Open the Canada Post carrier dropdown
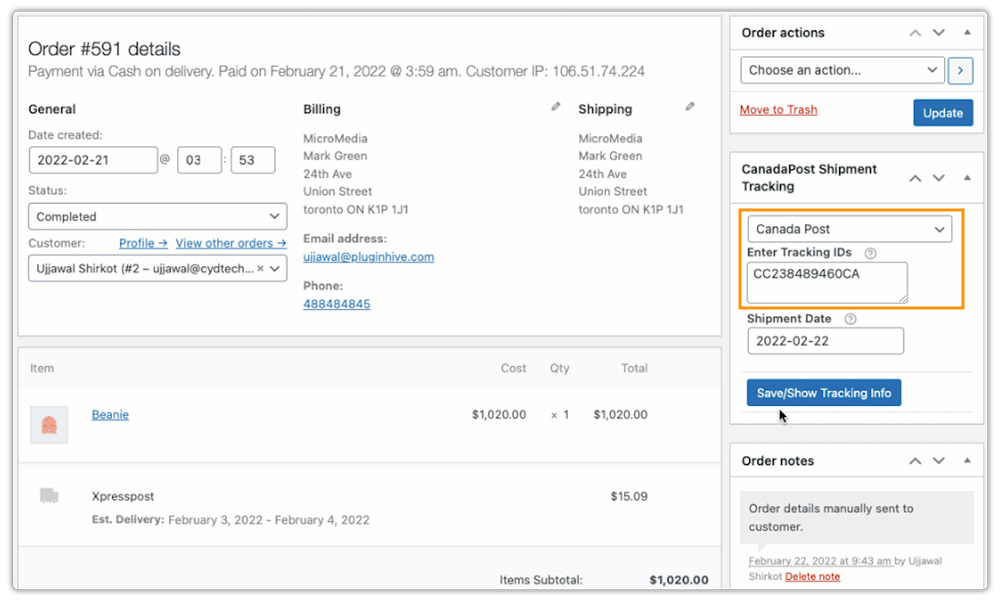The height and width of the screenshot is (602, 1000). [x=849, y=229]
